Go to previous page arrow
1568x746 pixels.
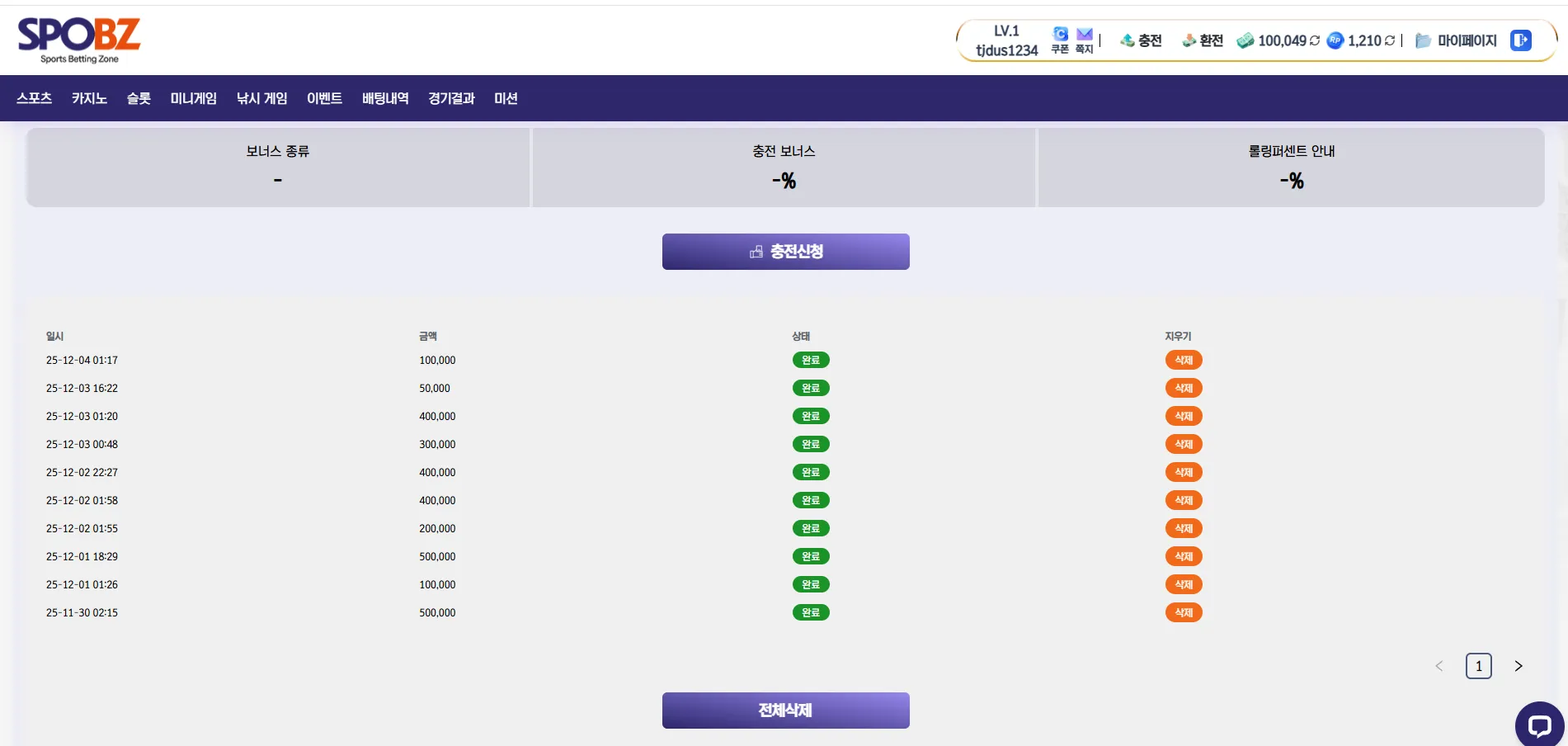pos(1439,666)
